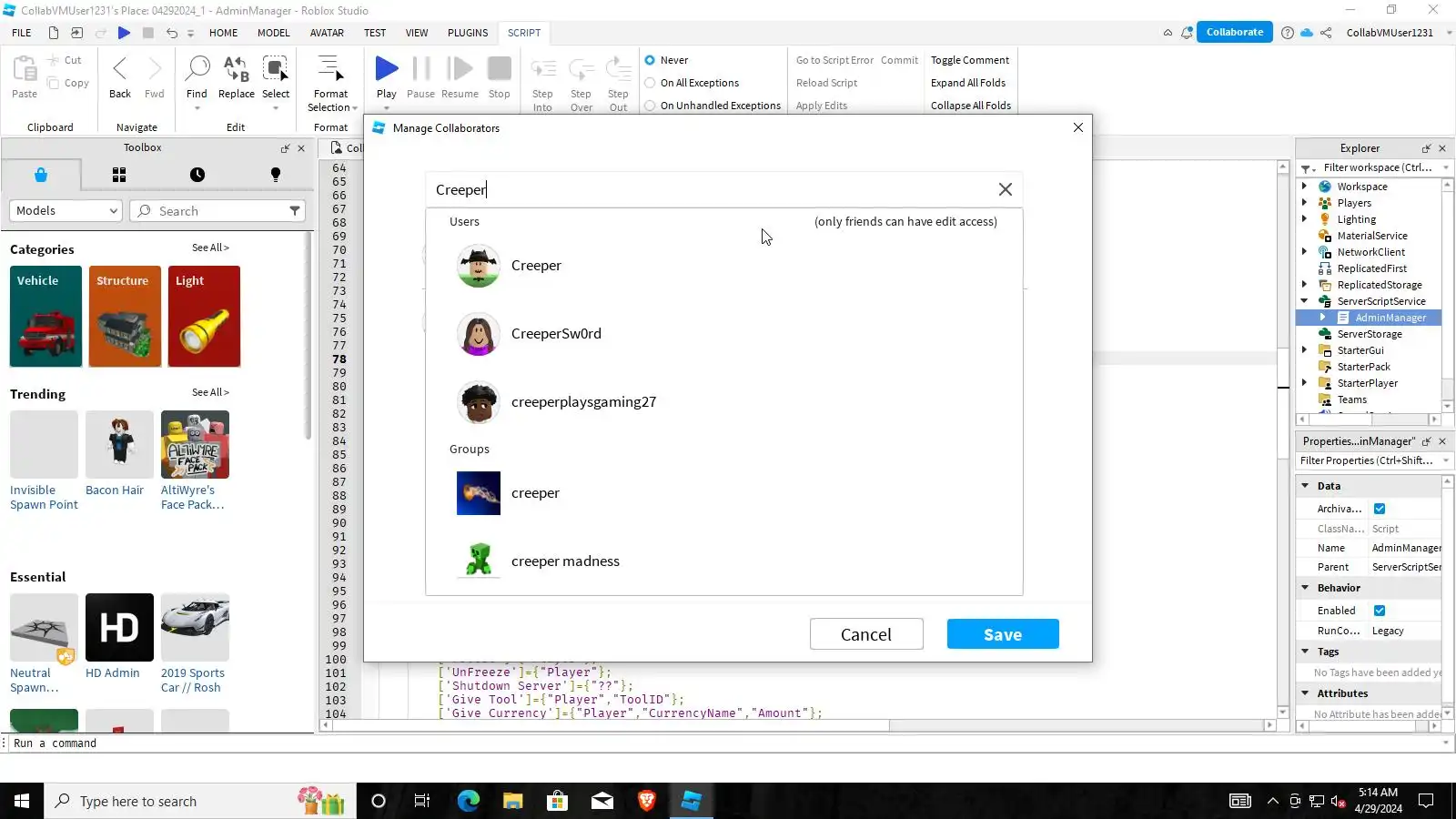
Task: Click the share icon near the username
Action: pos(1326,33)
